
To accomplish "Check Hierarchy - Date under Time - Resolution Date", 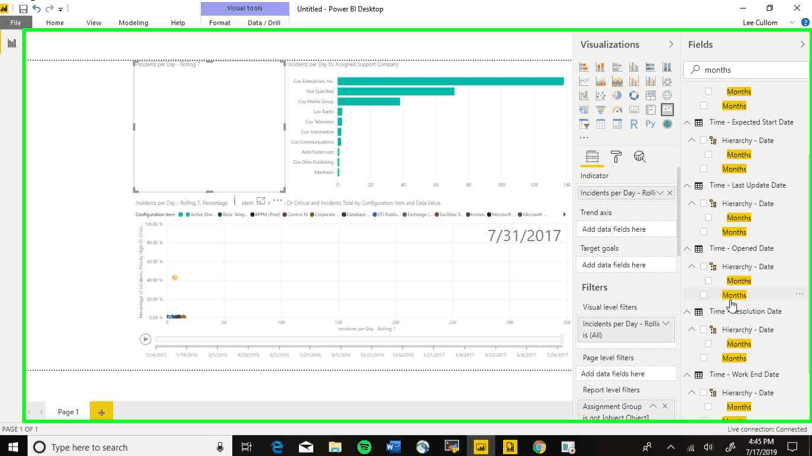I will click(703, 330).
